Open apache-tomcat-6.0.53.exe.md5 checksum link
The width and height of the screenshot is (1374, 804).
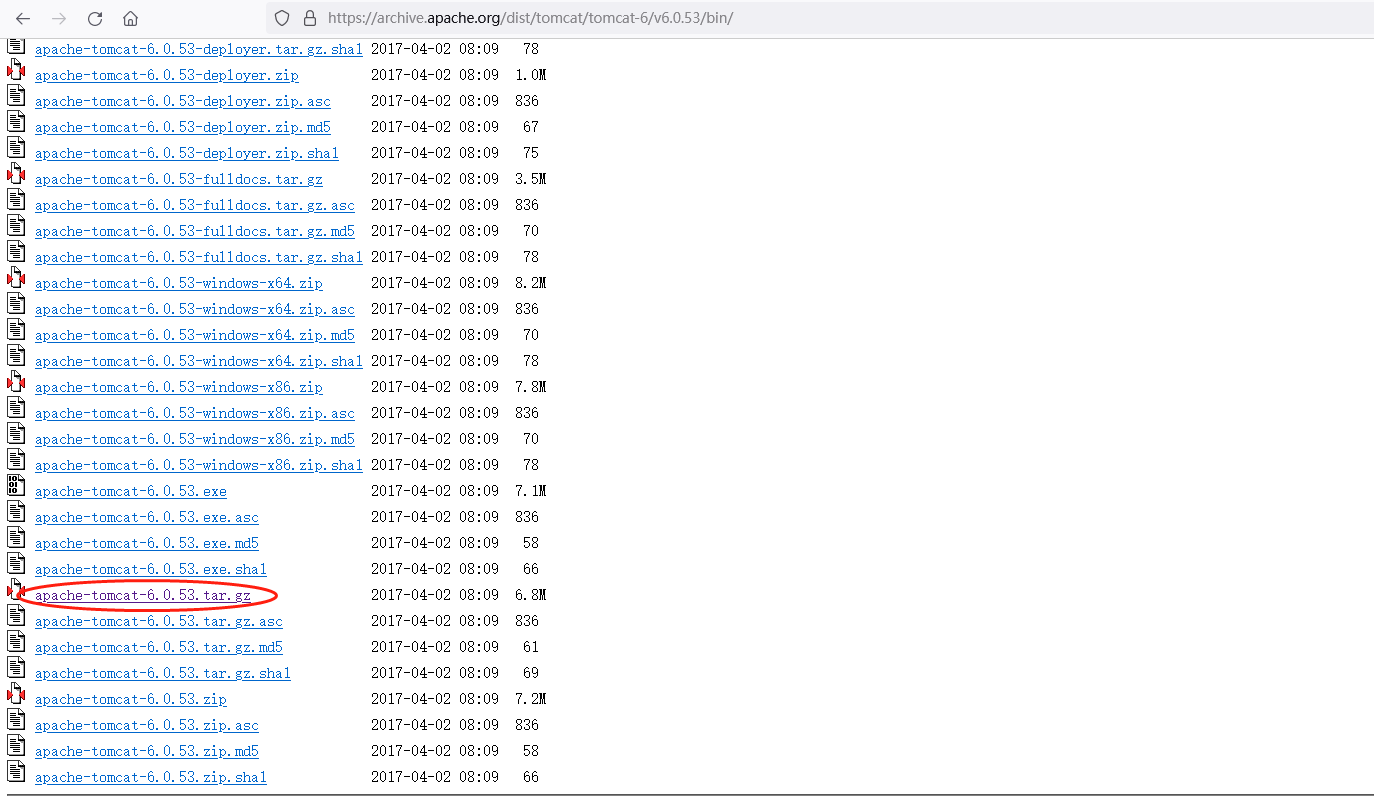pyautogui.click(x=147, y=543)
